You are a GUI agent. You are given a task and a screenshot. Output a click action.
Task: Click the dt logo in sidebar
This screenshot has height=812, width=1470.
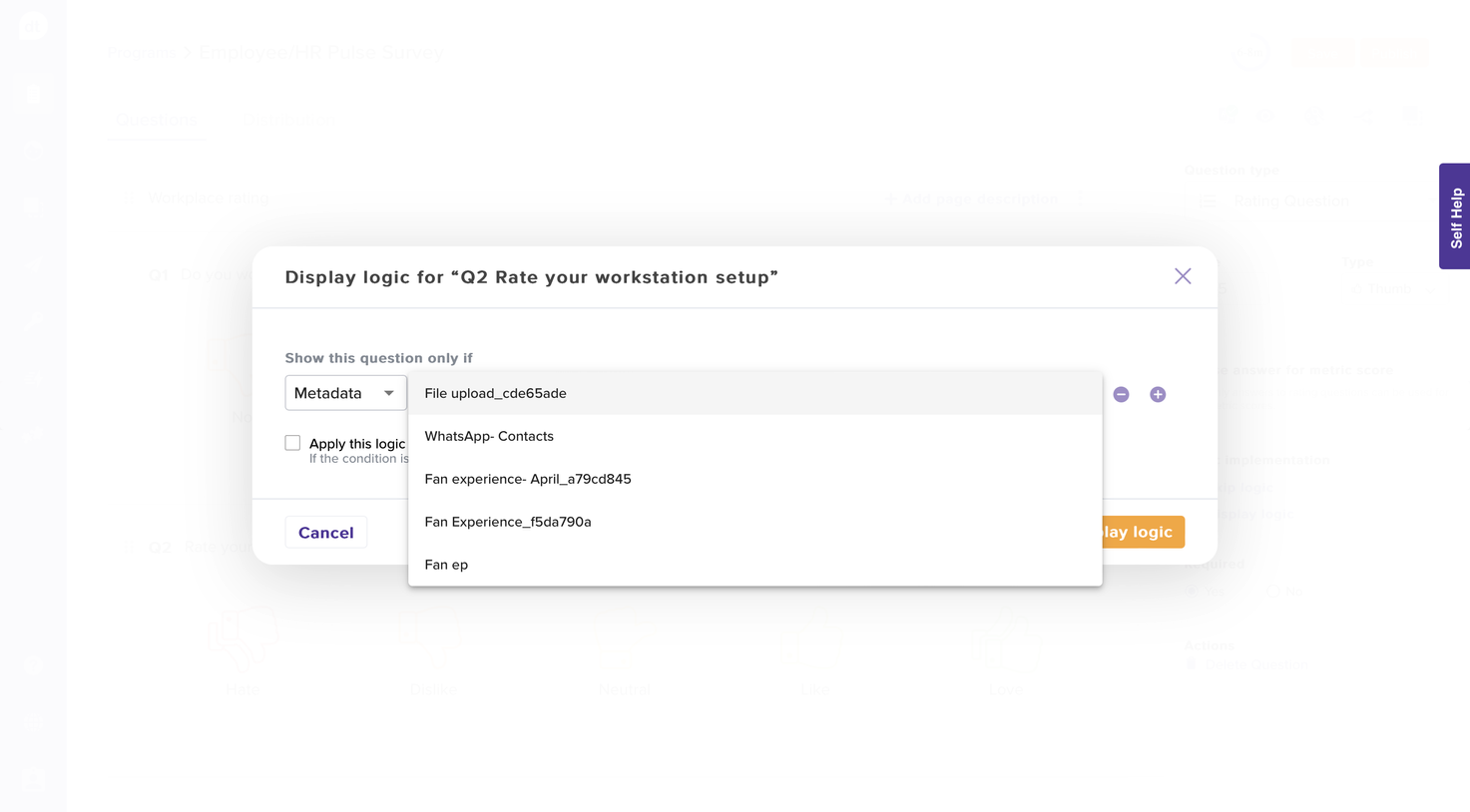(32, 26)
